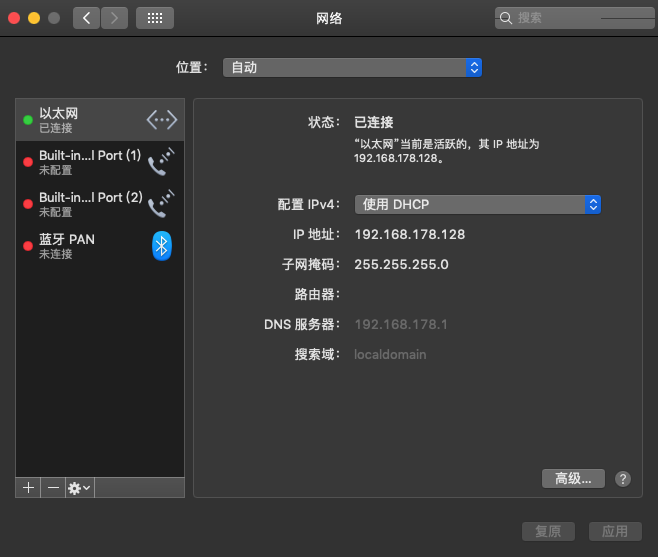This screenshot has height=557, width=658.
Task: Open the gear action menu
Action: click(x=79, y=487)
